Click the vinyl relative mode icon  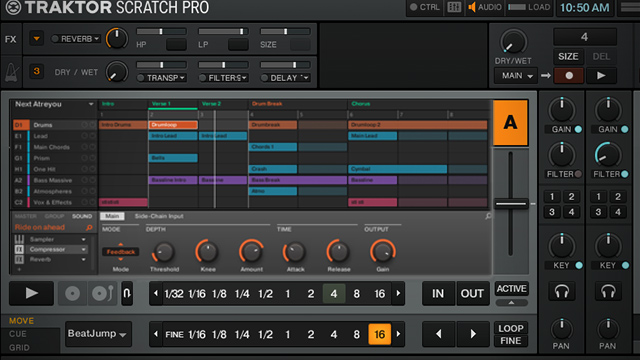click(102, 293)
